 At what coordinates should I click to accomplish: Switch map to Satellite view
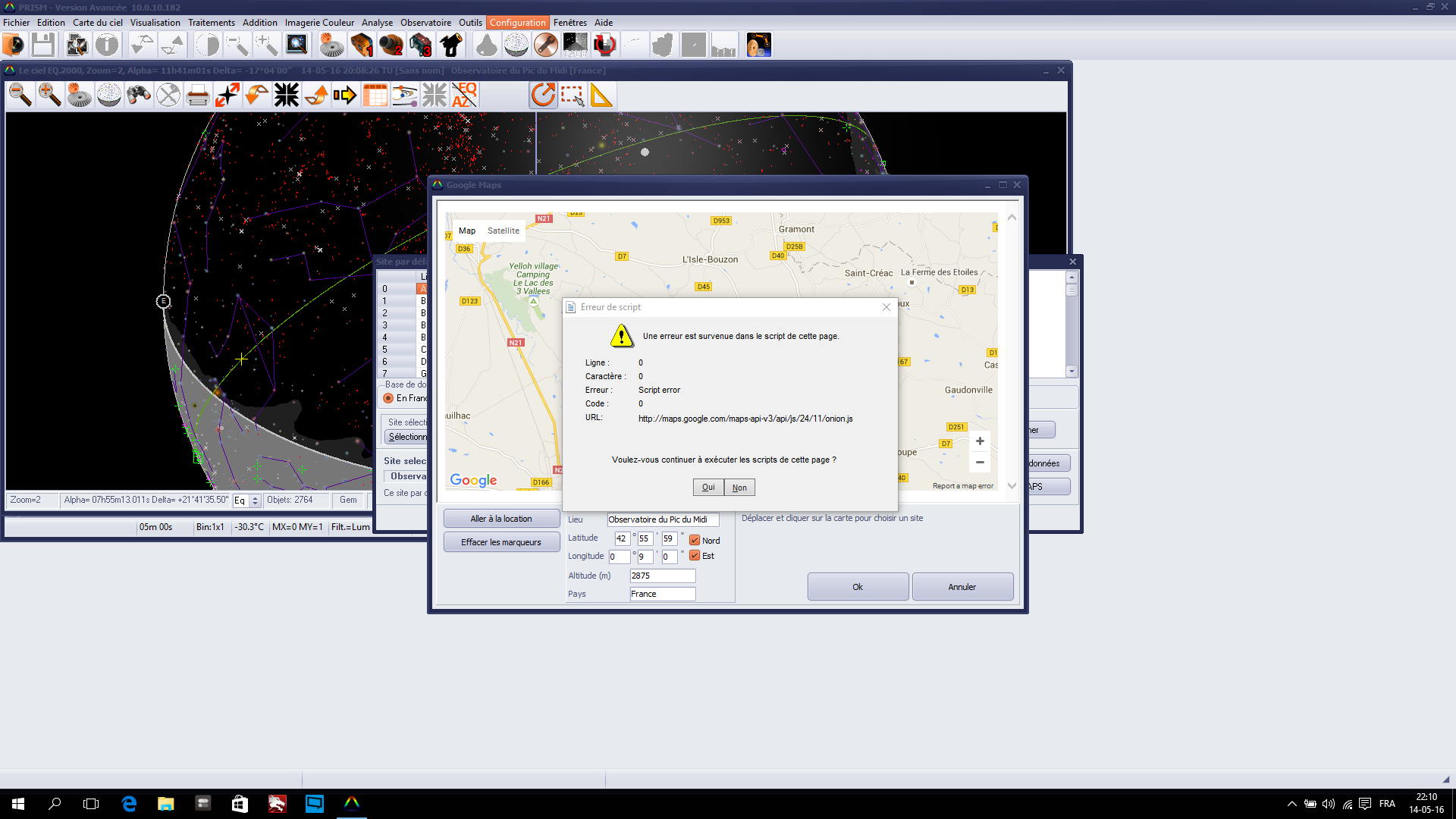tap(503, 231)
